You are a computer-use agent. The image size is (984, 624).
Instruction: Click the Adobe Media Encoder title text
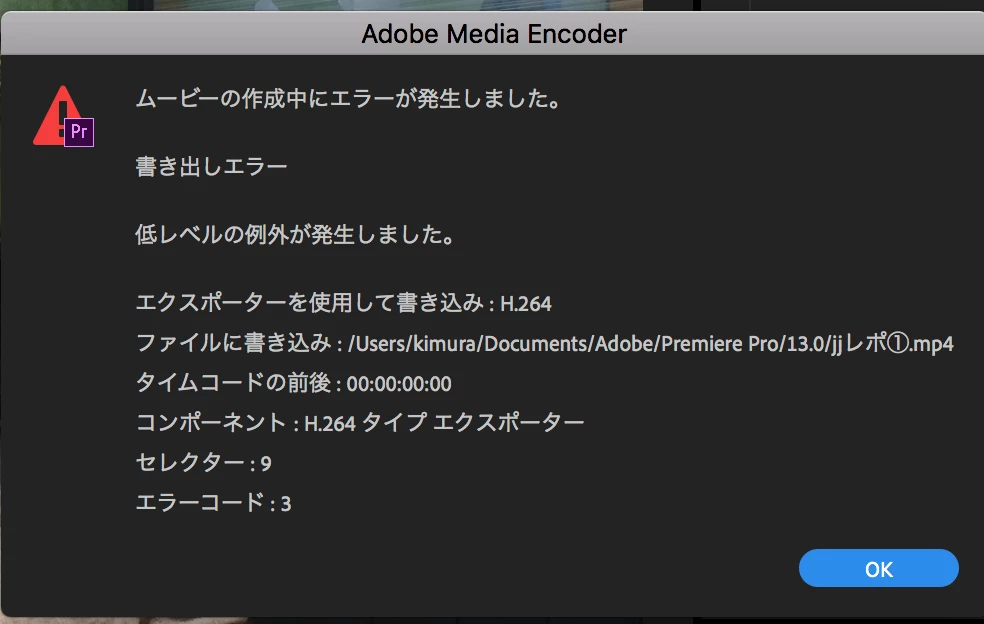(x=494, y=34)
